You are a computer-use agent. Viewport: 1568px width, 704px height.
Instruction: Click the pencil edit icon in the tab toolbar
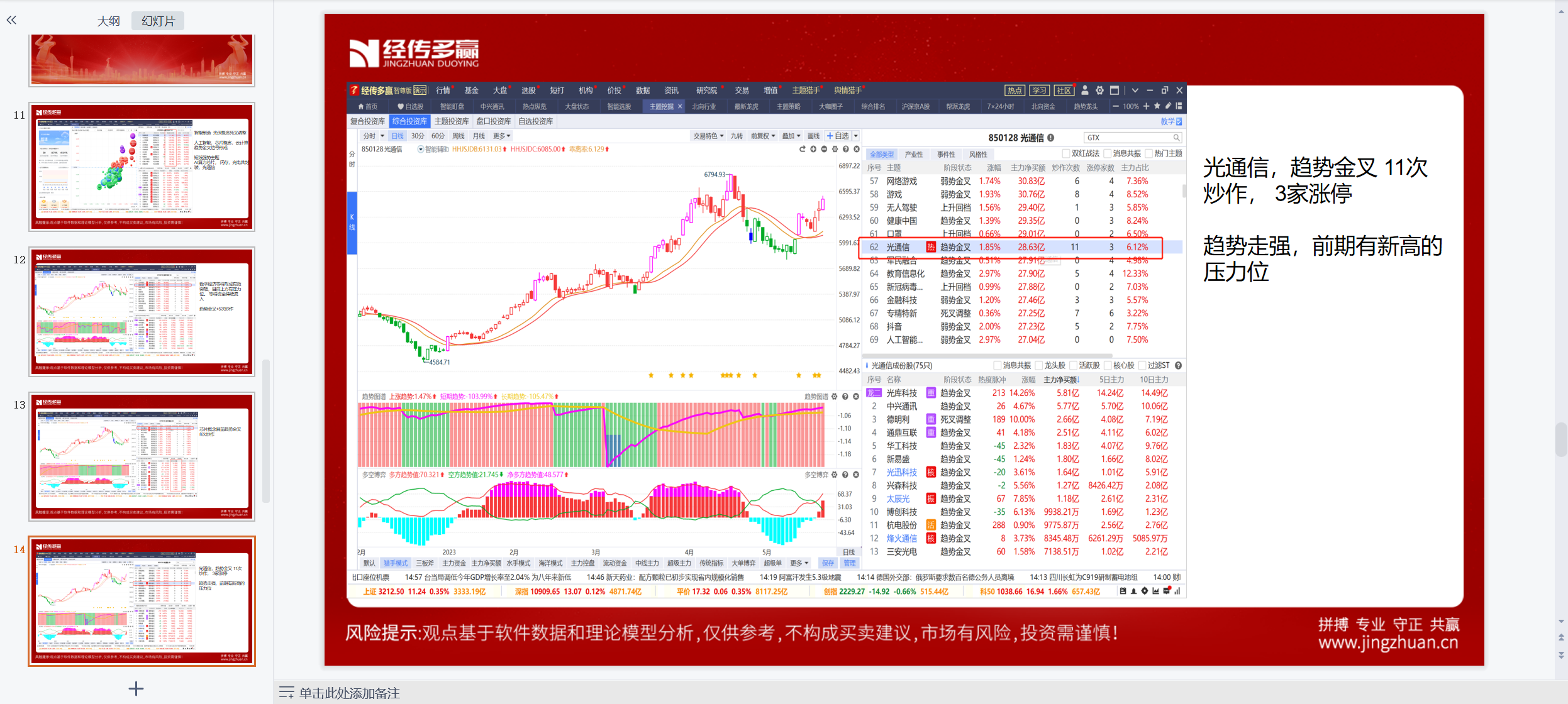point(1168,106)
